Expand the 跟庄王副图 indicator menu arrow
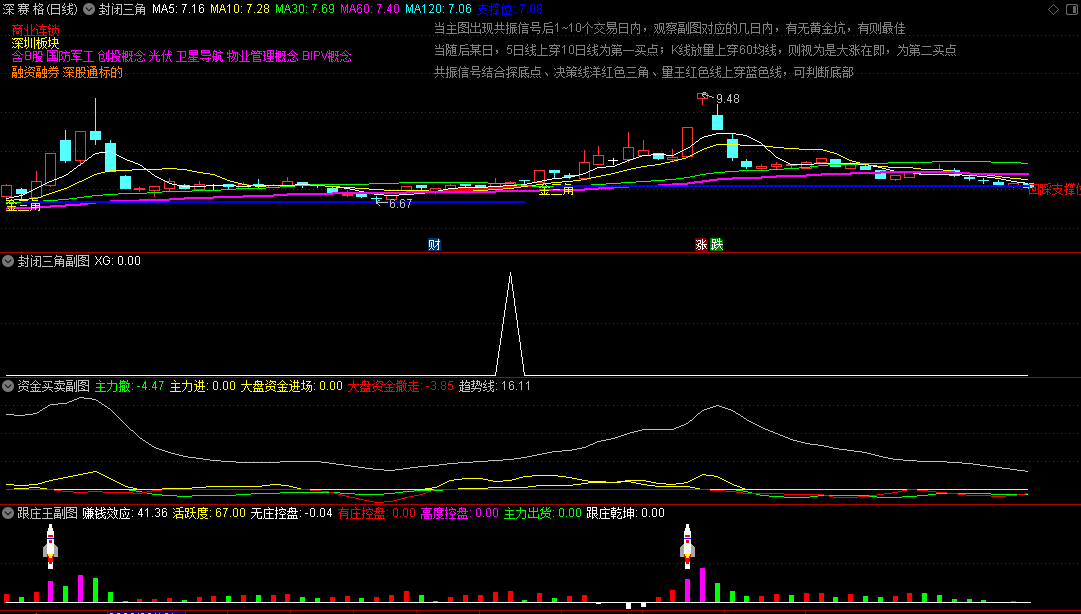Viewport: 1081px width, 614px height. (8, 513)
